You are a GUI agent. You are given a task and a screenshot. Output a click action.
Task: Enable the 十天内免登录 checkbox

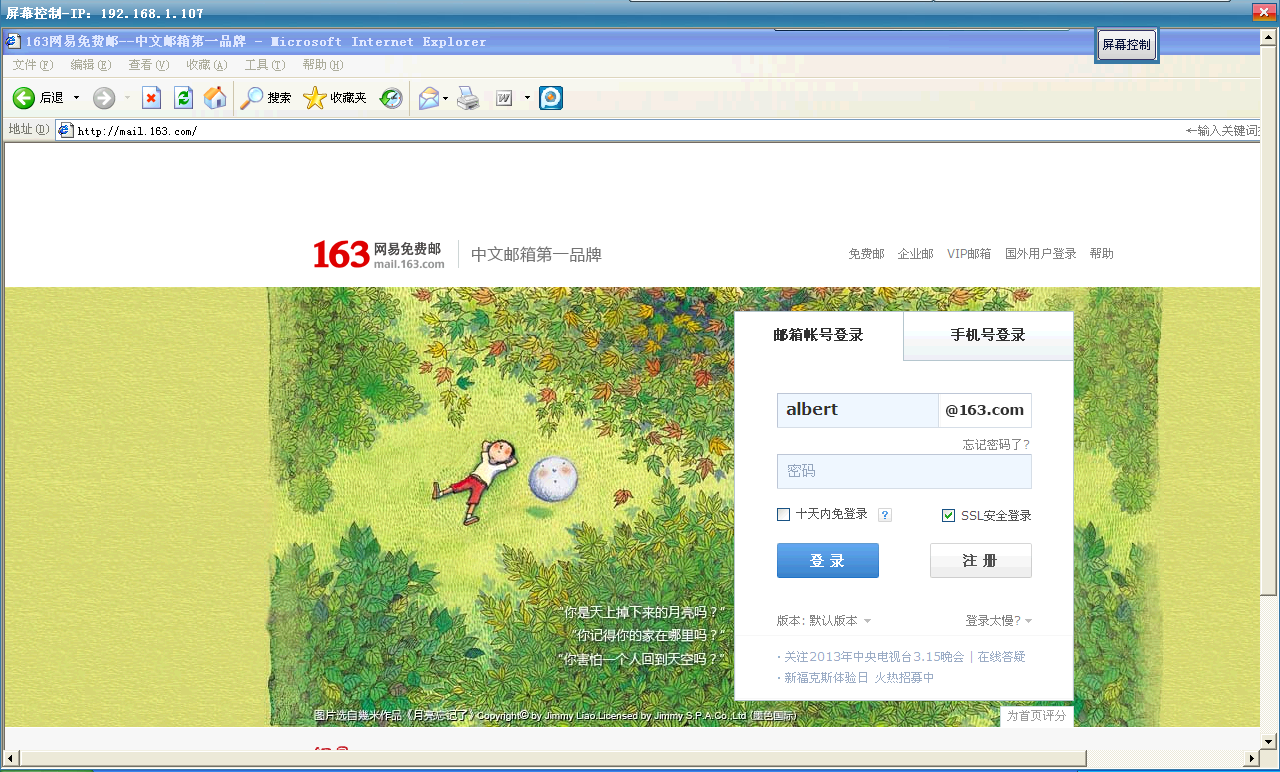point(784,515)
